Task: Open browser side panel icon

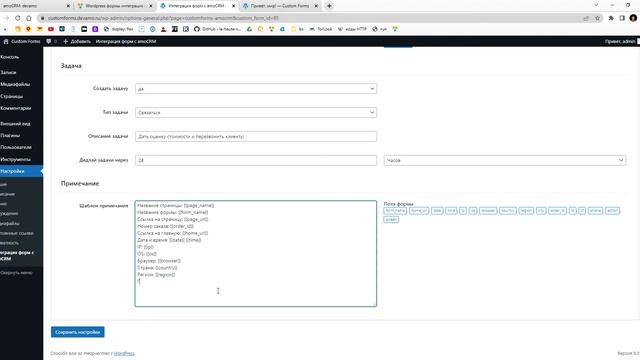Action: click(x=622, y=18)
